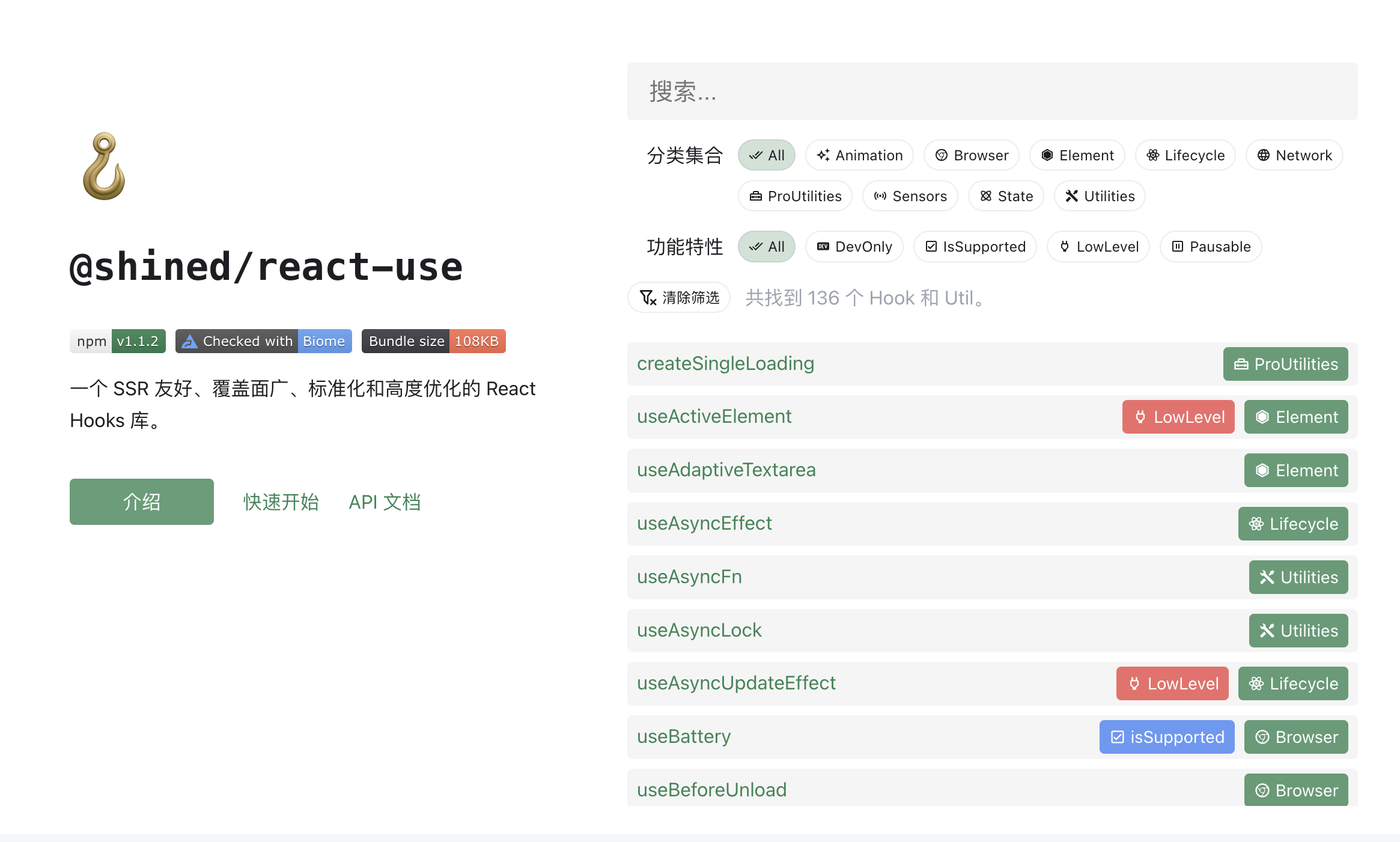This screenshot has height=842, width=1400.
Task: Click the clear filters button
Action: point(679,297)
